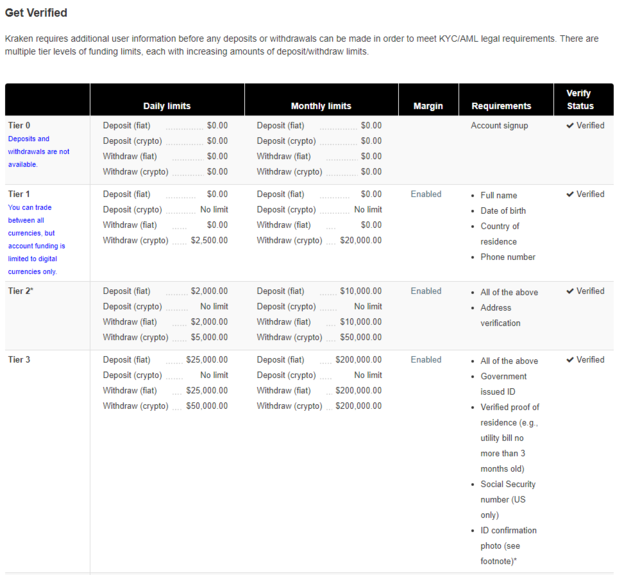
Task: Click Tier 2 Margin 'Enabled' text
Action: point(426,291)
